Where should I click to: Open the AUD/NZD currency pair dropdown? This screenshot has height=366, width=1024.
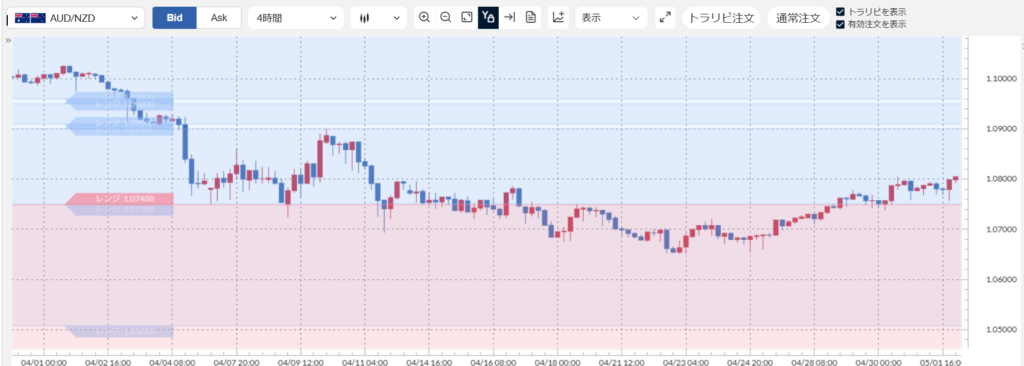76,18
